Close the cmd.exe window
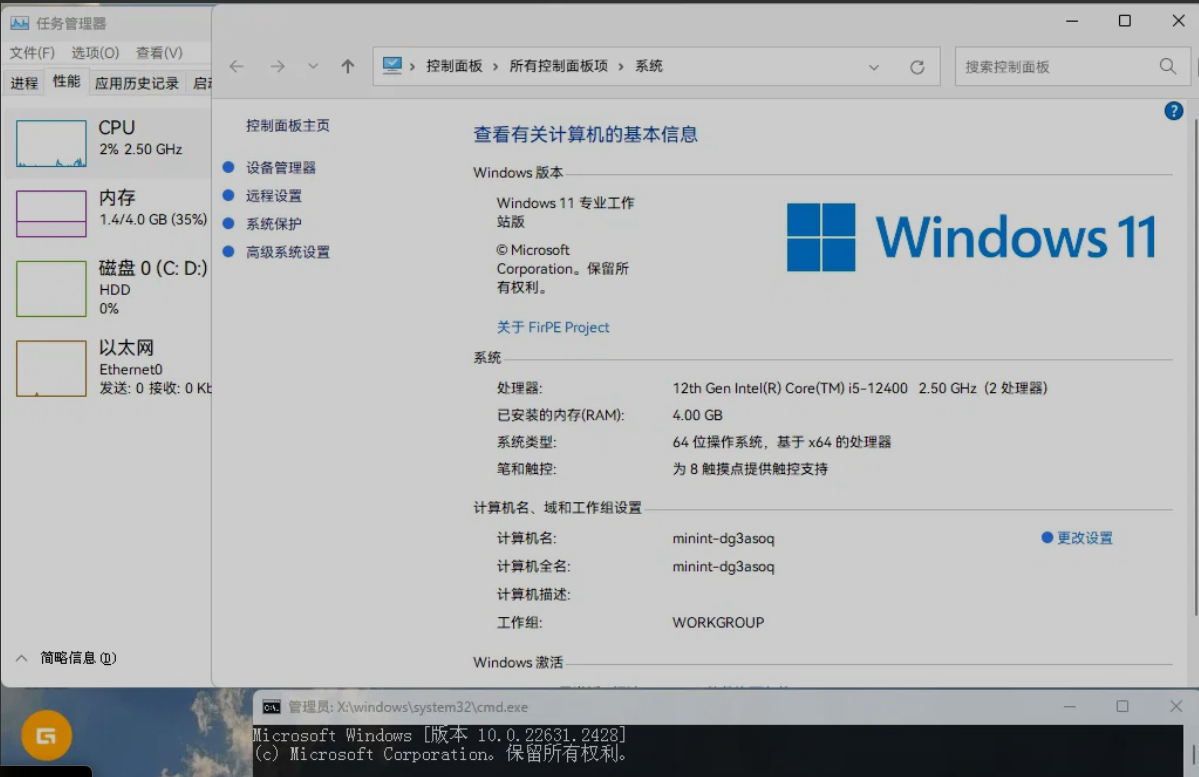Screen dimensions: 1199x777 (1176, 706)
